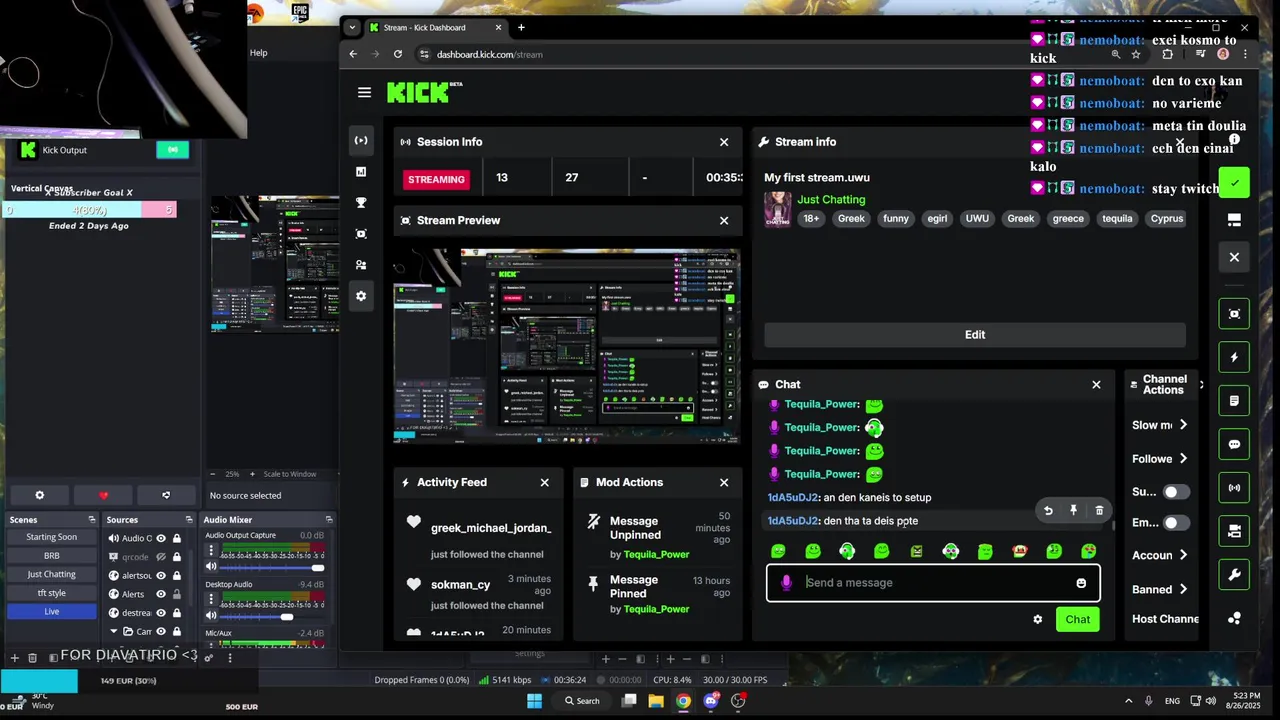Select the Starting Soon scene
This screenshot has width=1280, height=720.
coord(52,537)
